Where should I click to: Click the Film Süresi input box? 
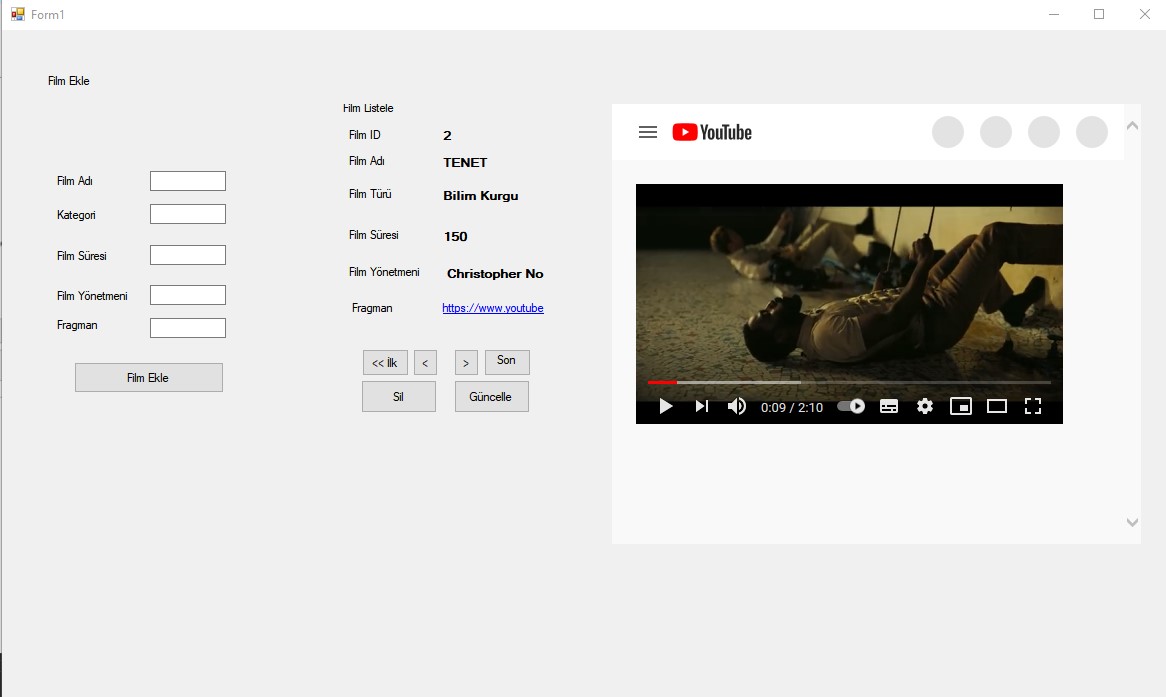tap(187, 255)
